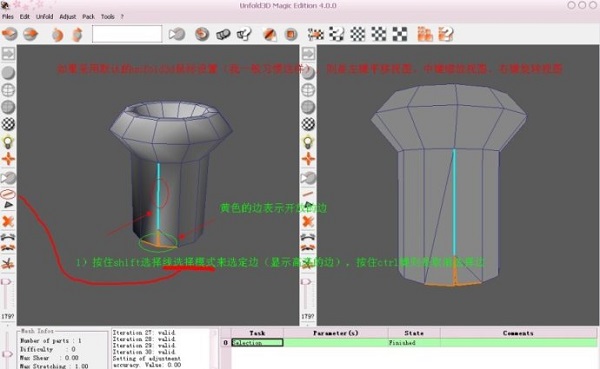The height and width of the screenshot is (369, 600).
Task: Click the unfold cylinder toolbar icon
Action: tap(223, 34)
